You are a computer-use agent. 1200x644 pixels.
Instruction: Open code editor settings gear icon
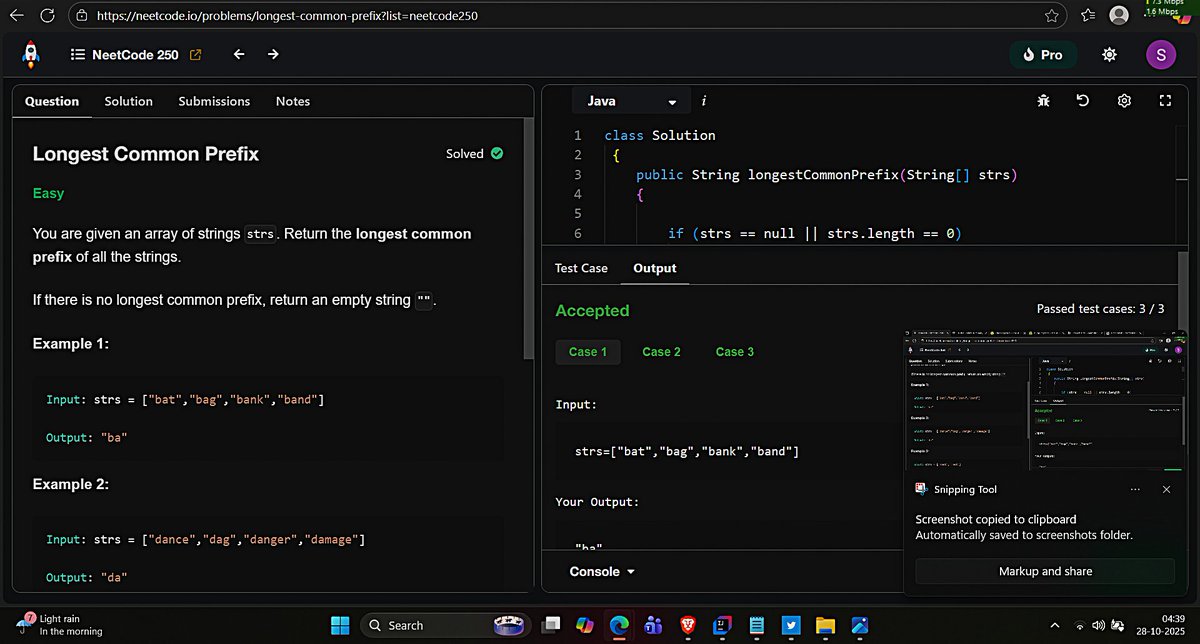pos(1123,101)
